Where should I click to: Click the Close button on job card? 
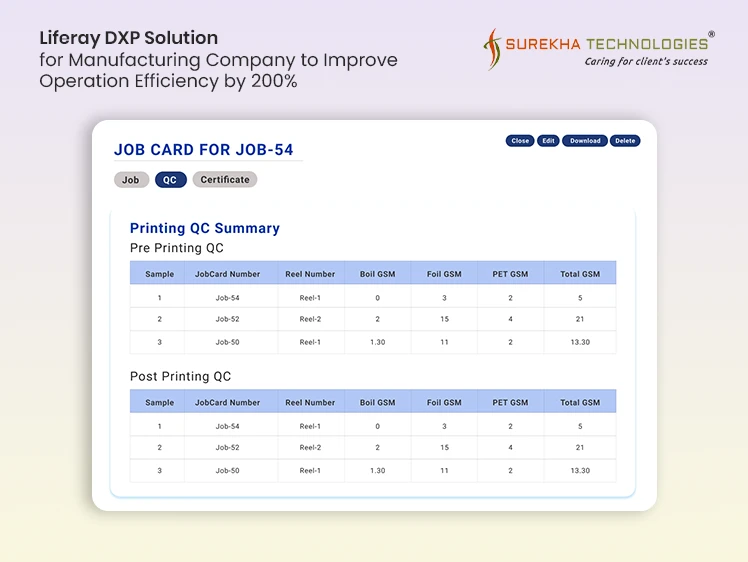[x=519, y=141]
